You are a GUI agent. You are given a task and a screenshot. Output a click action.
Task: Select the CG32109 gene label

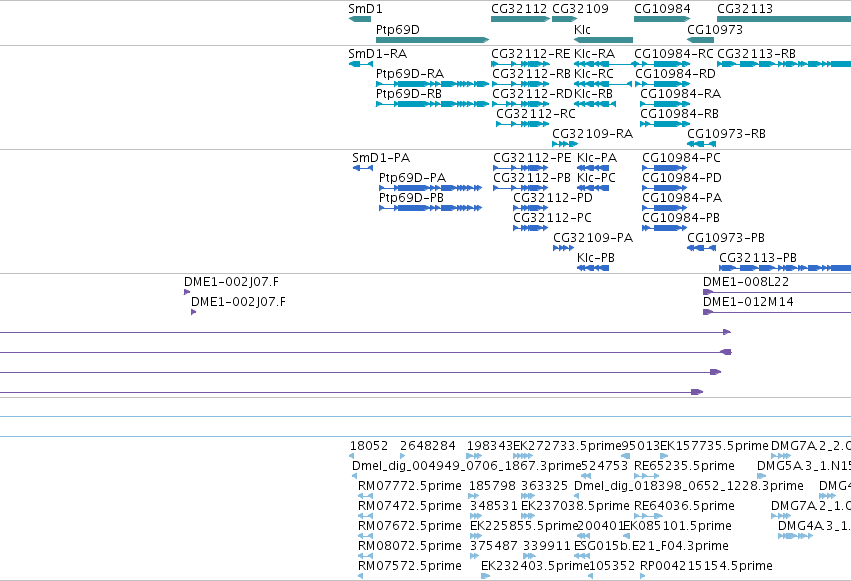[x=580, y=9]
